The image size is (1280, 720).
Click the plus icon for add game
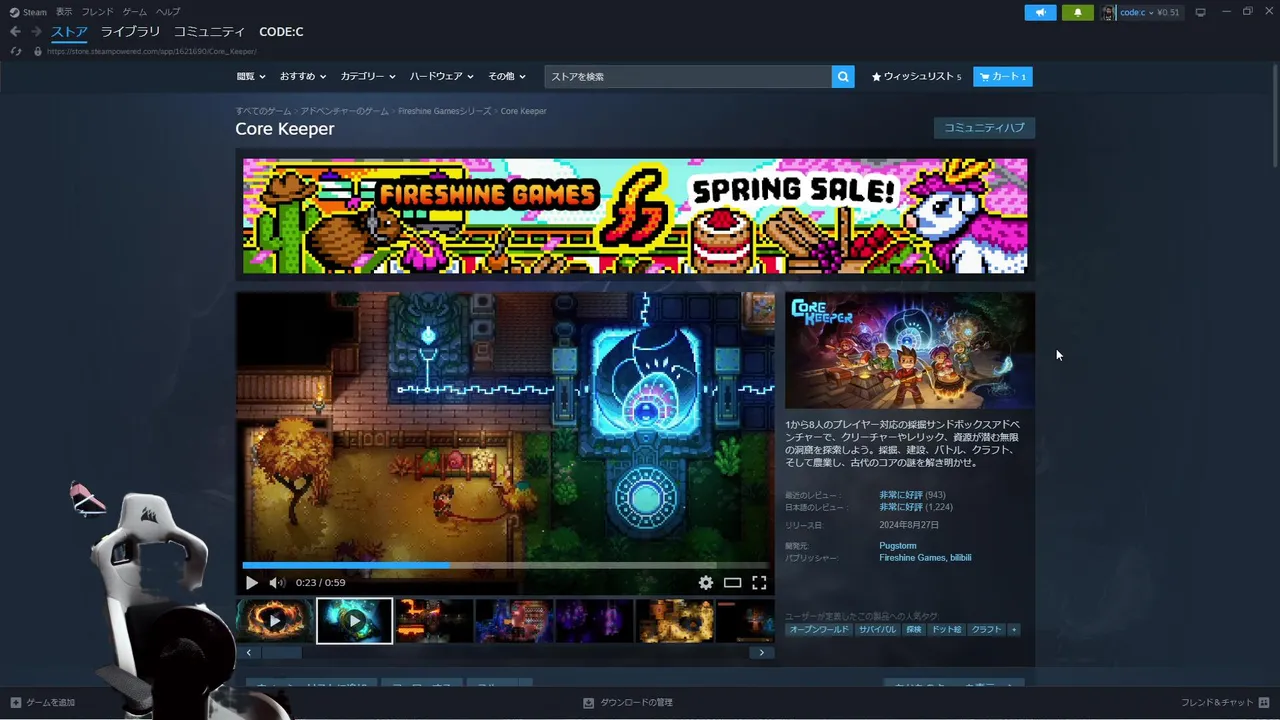click(16, 702)
